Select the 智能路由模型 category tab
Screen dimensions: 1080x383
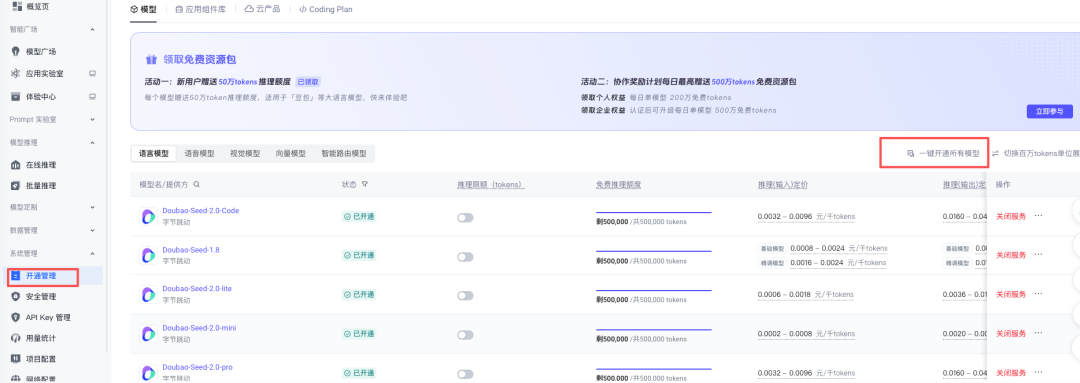pos(344,154)
